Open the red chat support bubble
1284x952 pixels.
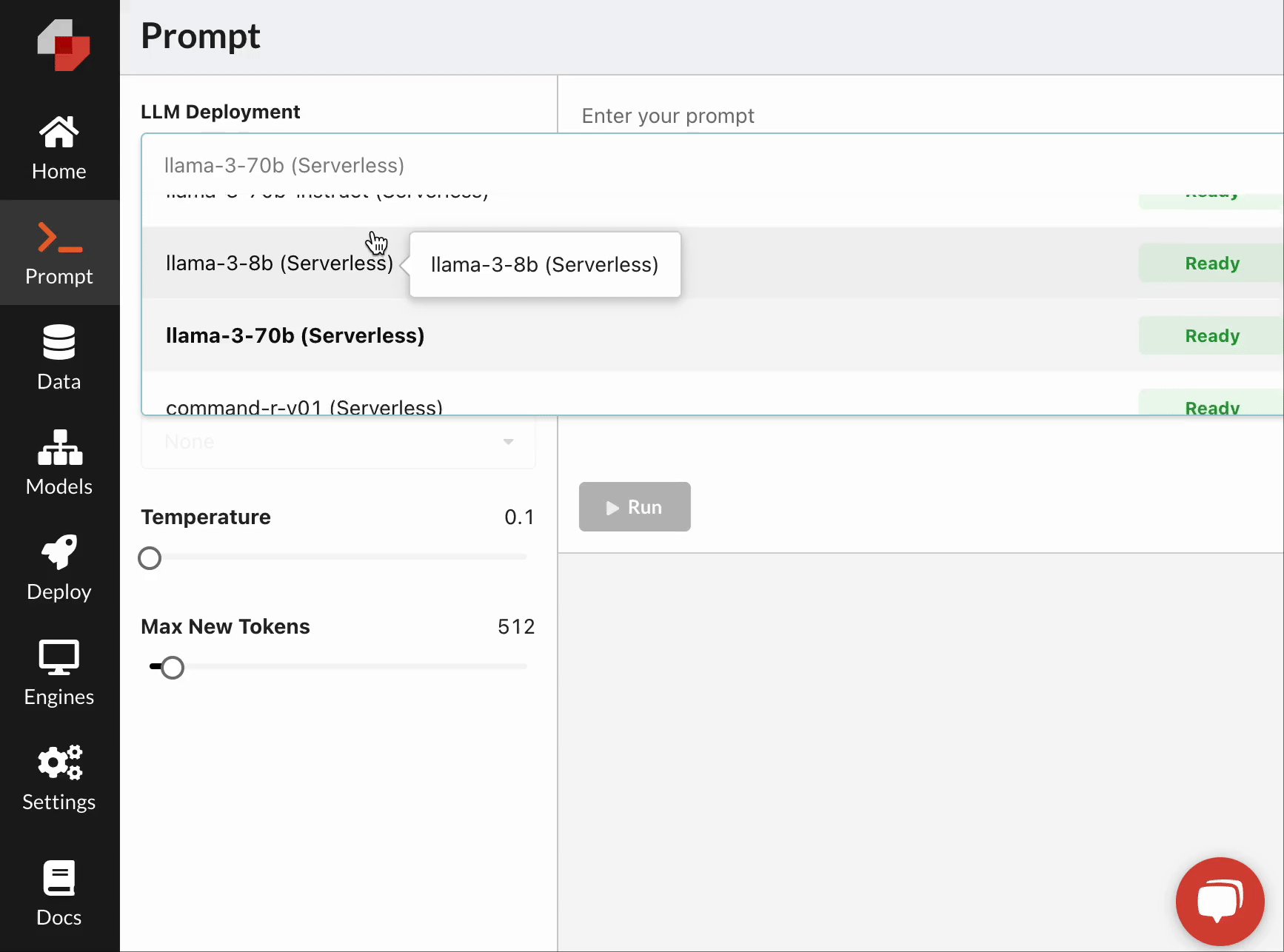coord(1220,901)
